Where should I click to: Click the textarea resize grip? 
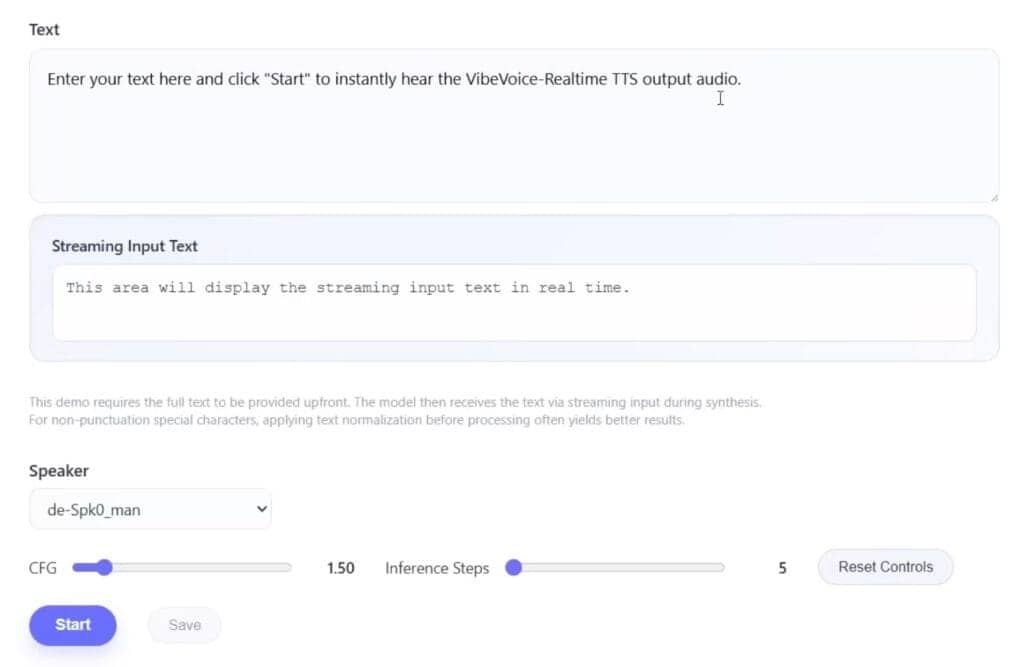coord(994,196)
